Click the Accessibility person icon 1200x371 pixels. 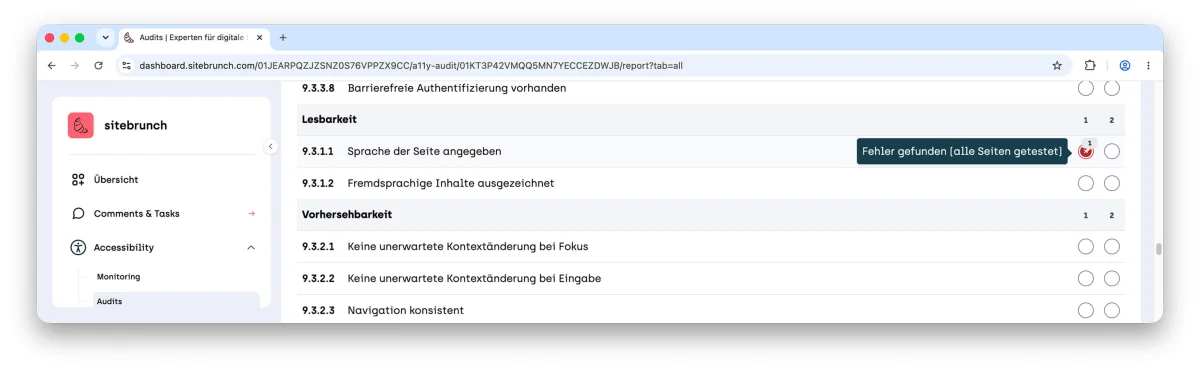point(78,248)
